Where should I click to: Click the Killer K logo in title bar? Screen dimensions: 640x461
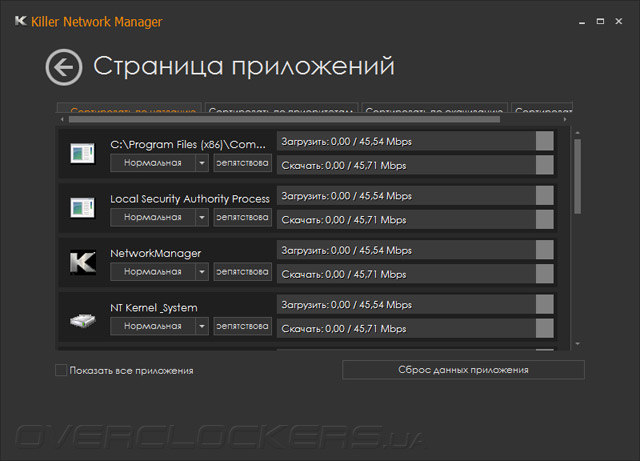coord(20,21)
